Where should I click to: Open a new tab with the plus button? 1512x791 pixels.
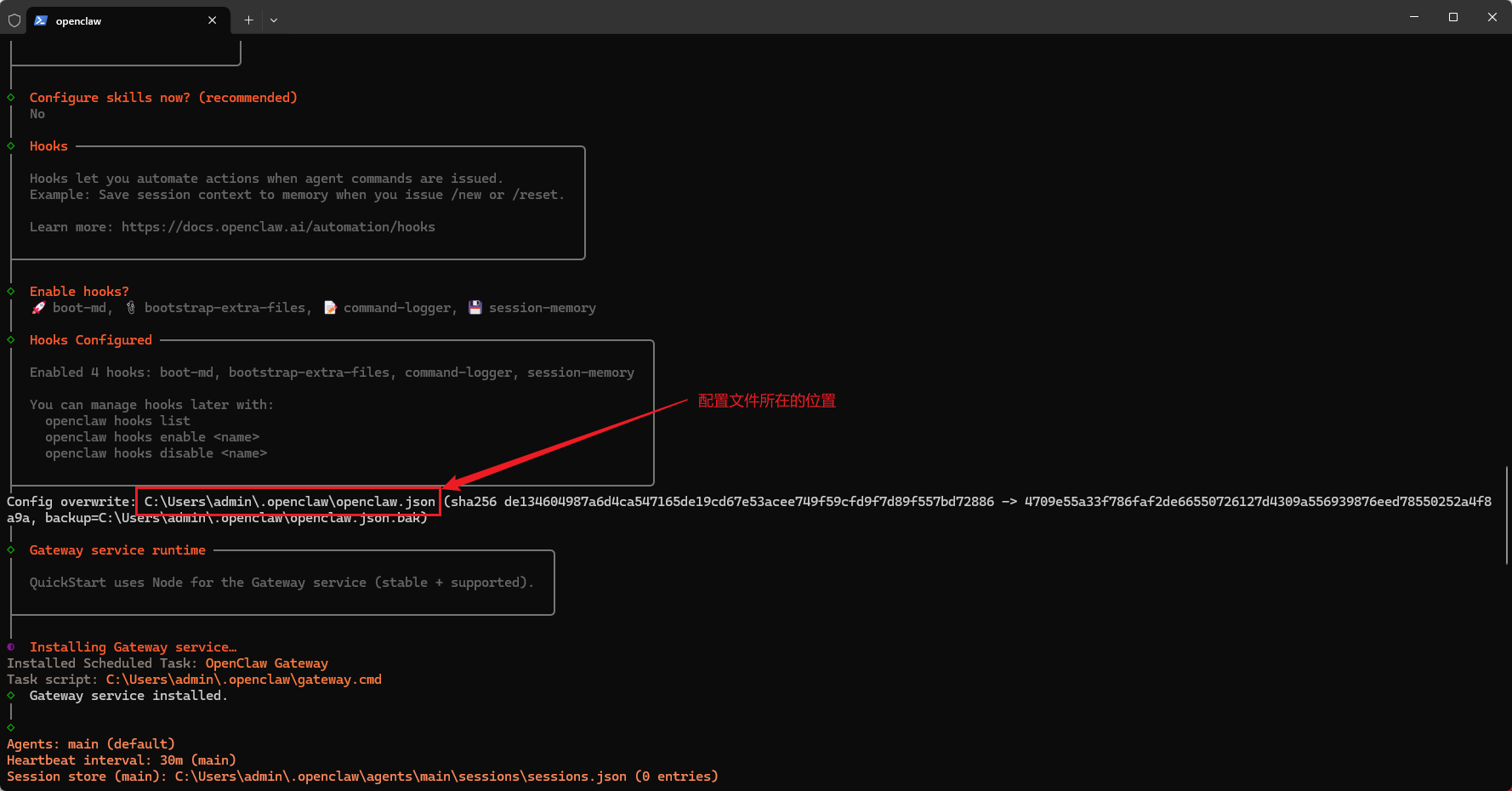(x=248, y=20)
